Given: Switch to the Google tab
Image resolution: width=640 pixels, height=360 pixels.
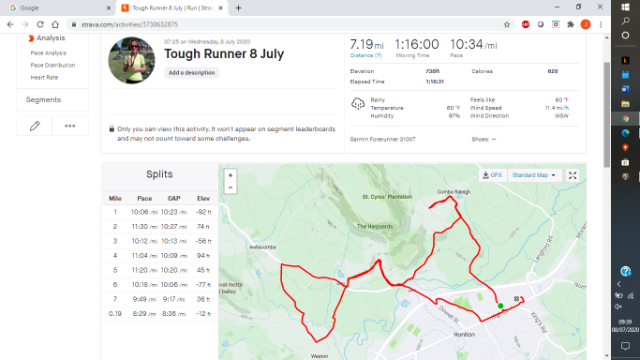Looking at the screenshot, I should point(60,8).
